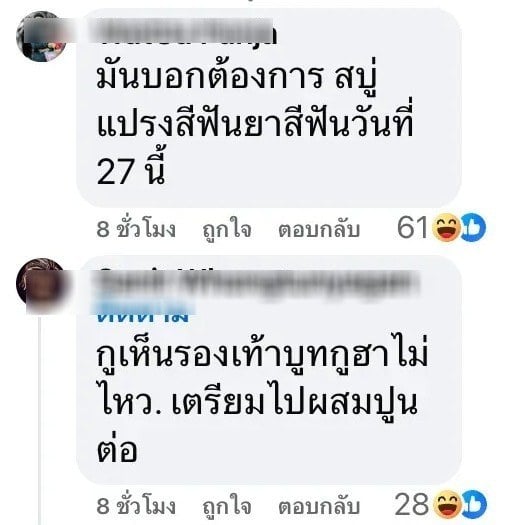Click the blue thumbs-up icon beside 61 reactions
The height and width of the screenshot is (525, 512).
click(473, 227)
